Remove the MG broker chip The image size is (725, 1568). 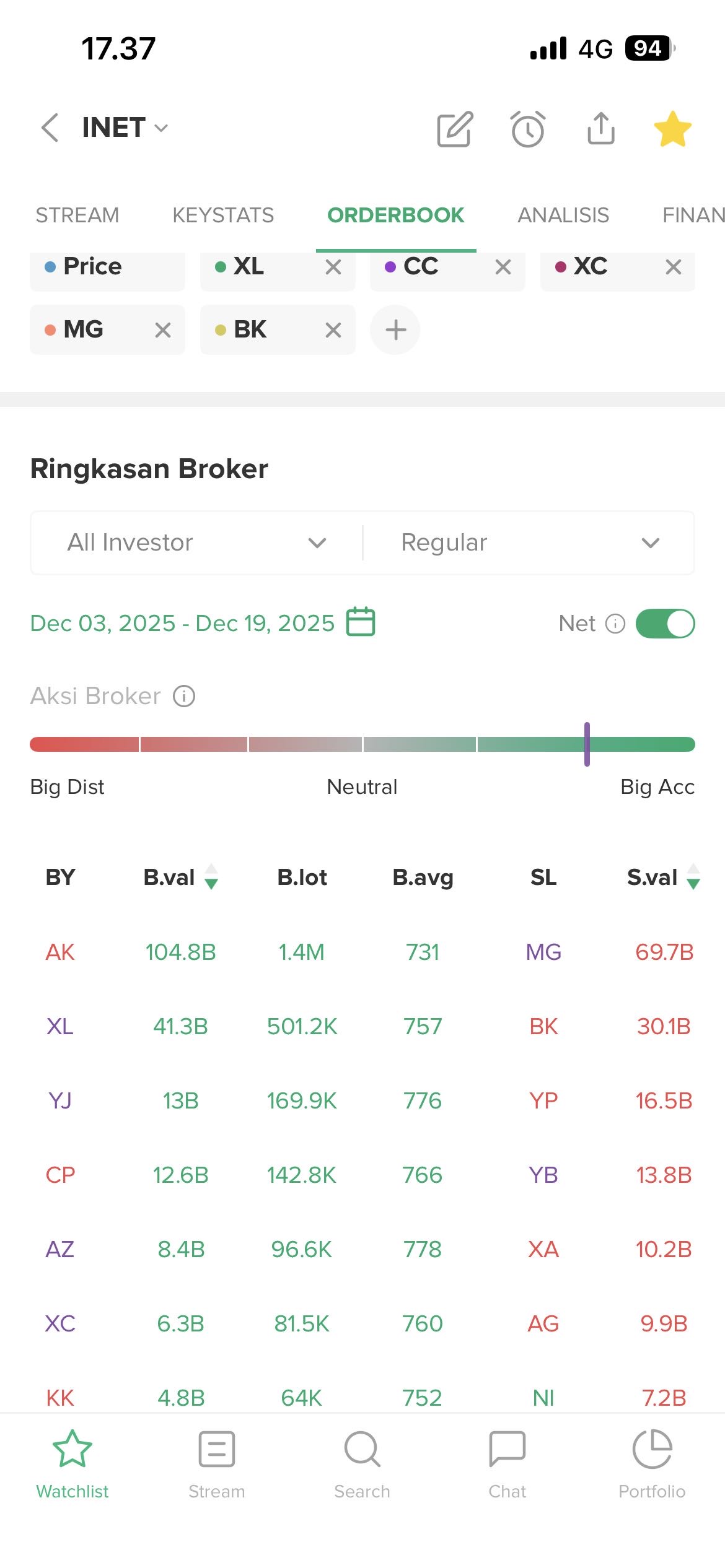tap(163, 330)
